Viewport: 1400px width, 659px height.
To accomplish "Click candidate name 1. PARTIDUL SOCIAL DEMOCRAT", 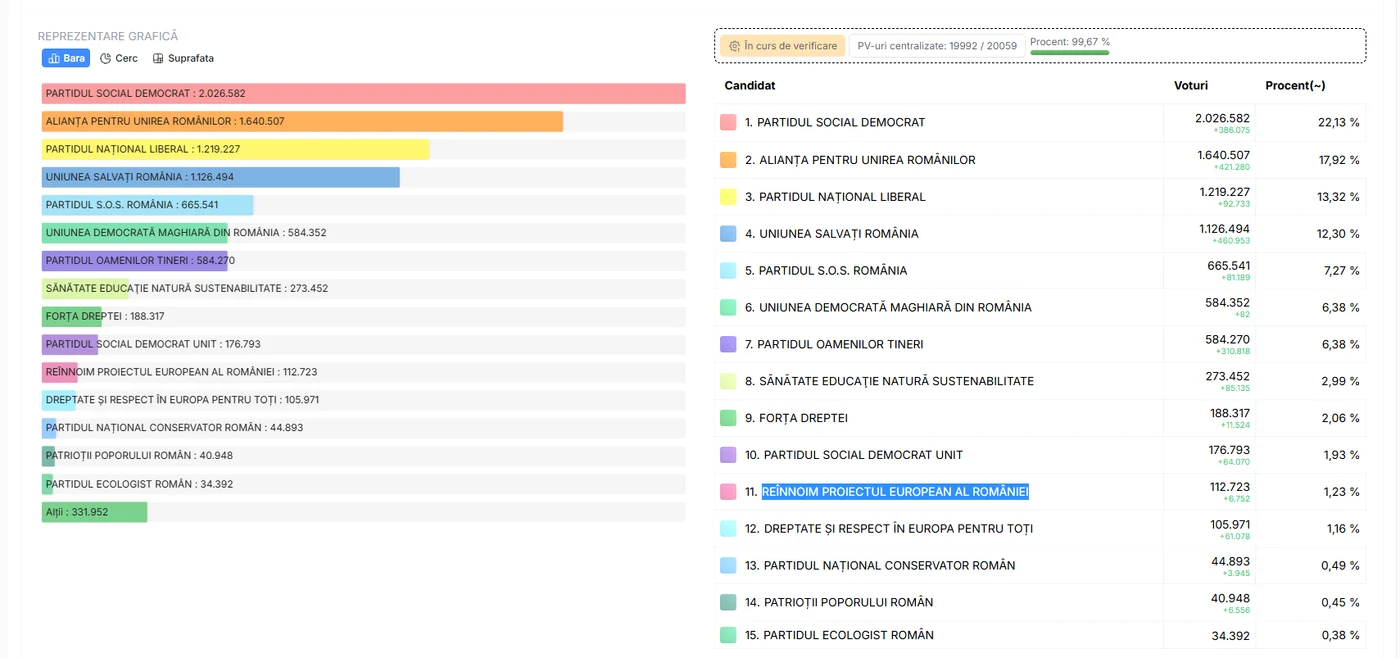I will [835, 122].
